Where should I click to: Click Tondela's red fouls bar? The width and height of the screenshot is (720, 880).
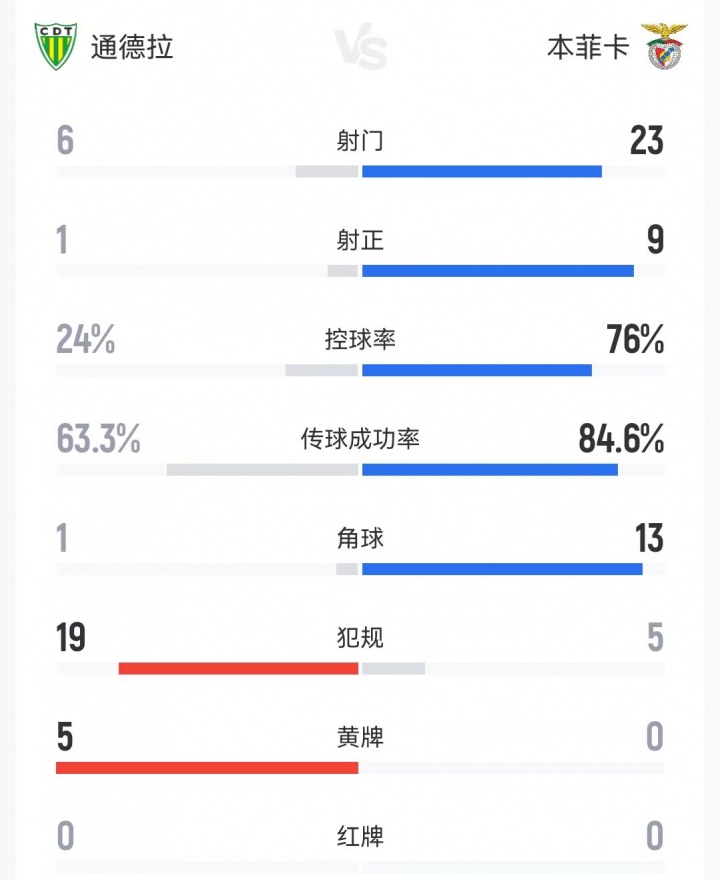pos(238,668)
